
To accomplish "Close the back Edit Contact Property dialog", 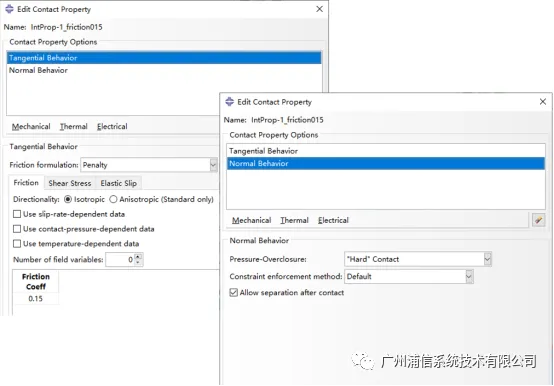I will (x=319, y=9).
